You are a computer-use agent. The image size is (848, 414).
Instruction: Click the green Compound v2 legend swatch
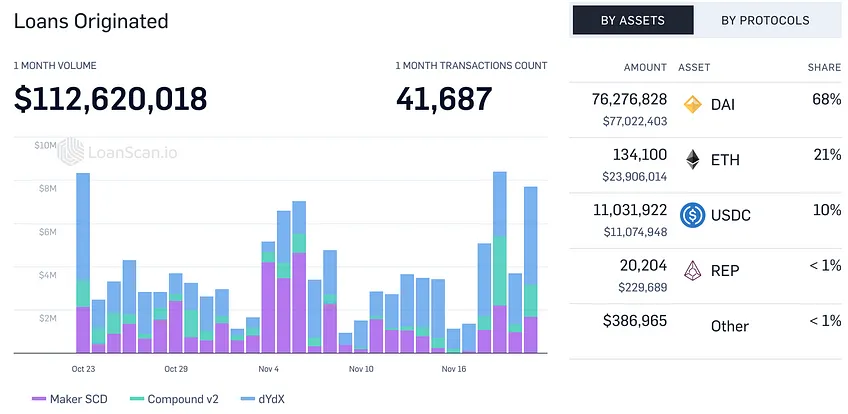coord(137,399)
